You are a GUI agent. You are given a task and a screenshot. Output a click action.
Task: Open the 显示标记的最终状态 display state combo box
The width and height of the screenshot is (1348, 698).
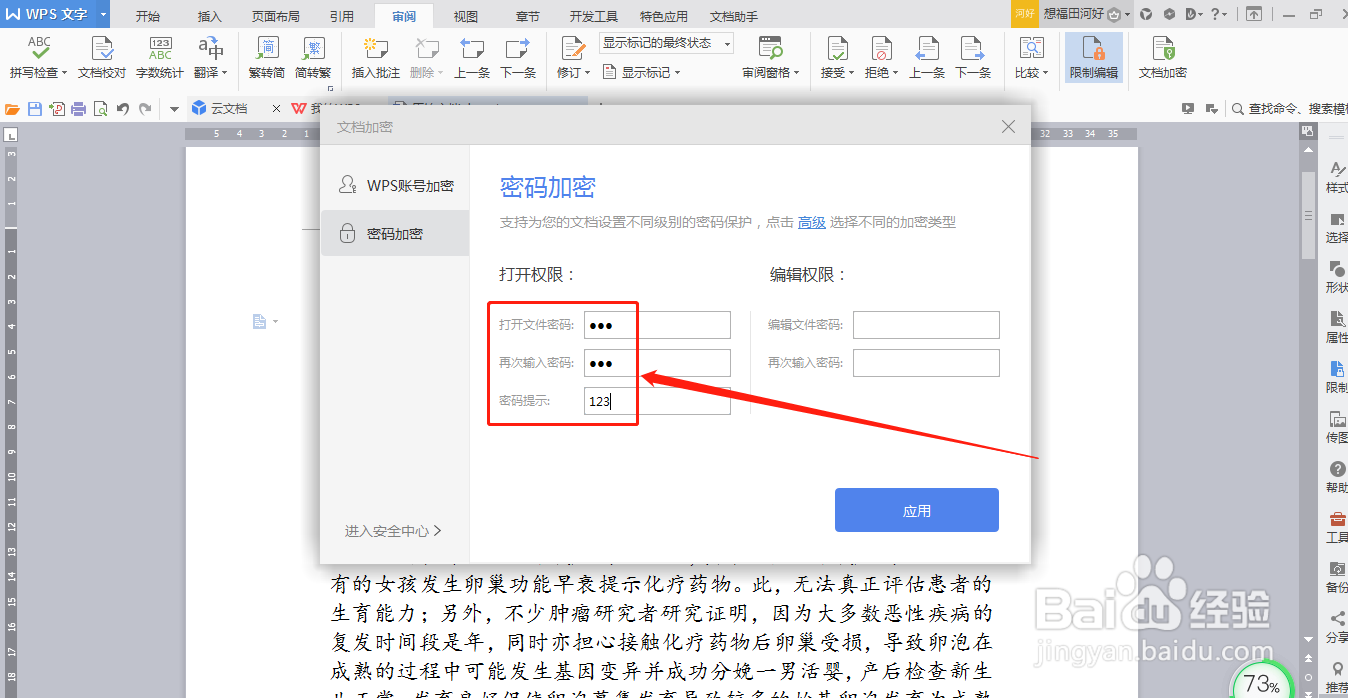click(665, 43)
